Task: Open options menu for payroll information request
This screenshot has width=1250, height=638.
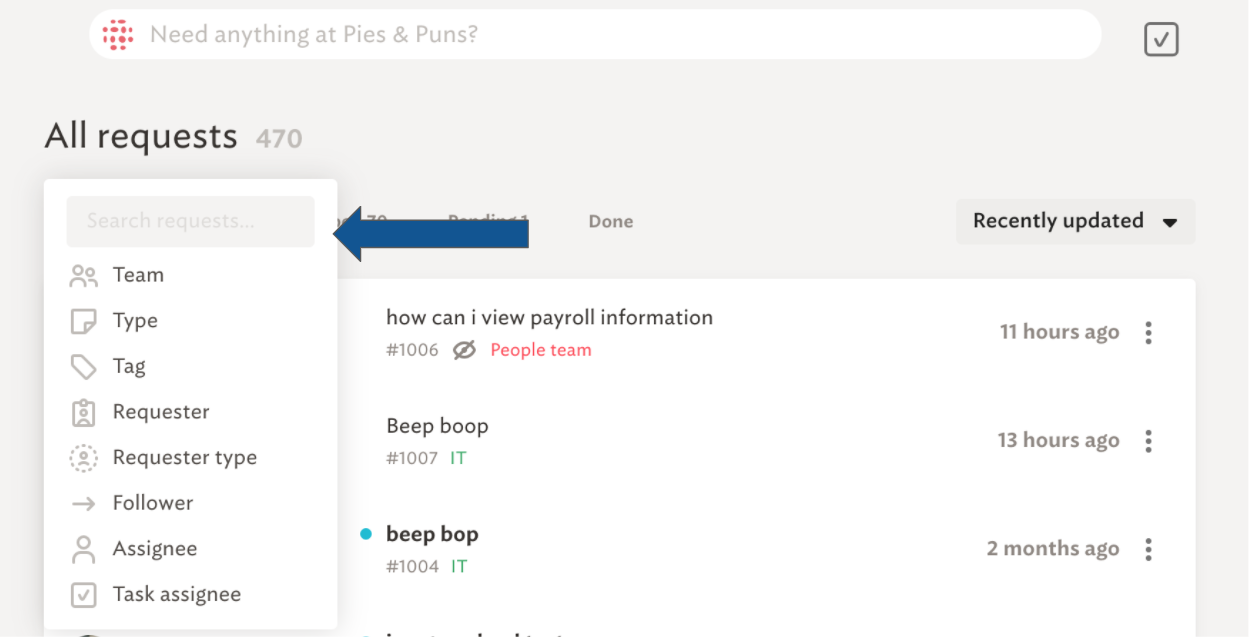Action: coord(1148,332)
